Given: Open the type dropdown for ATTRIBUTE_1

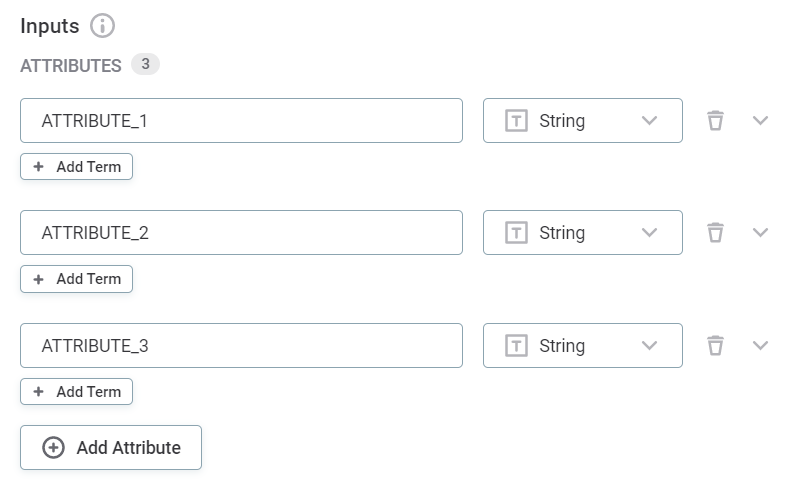Looking at the screenshot, I should (x=649, y=121).
